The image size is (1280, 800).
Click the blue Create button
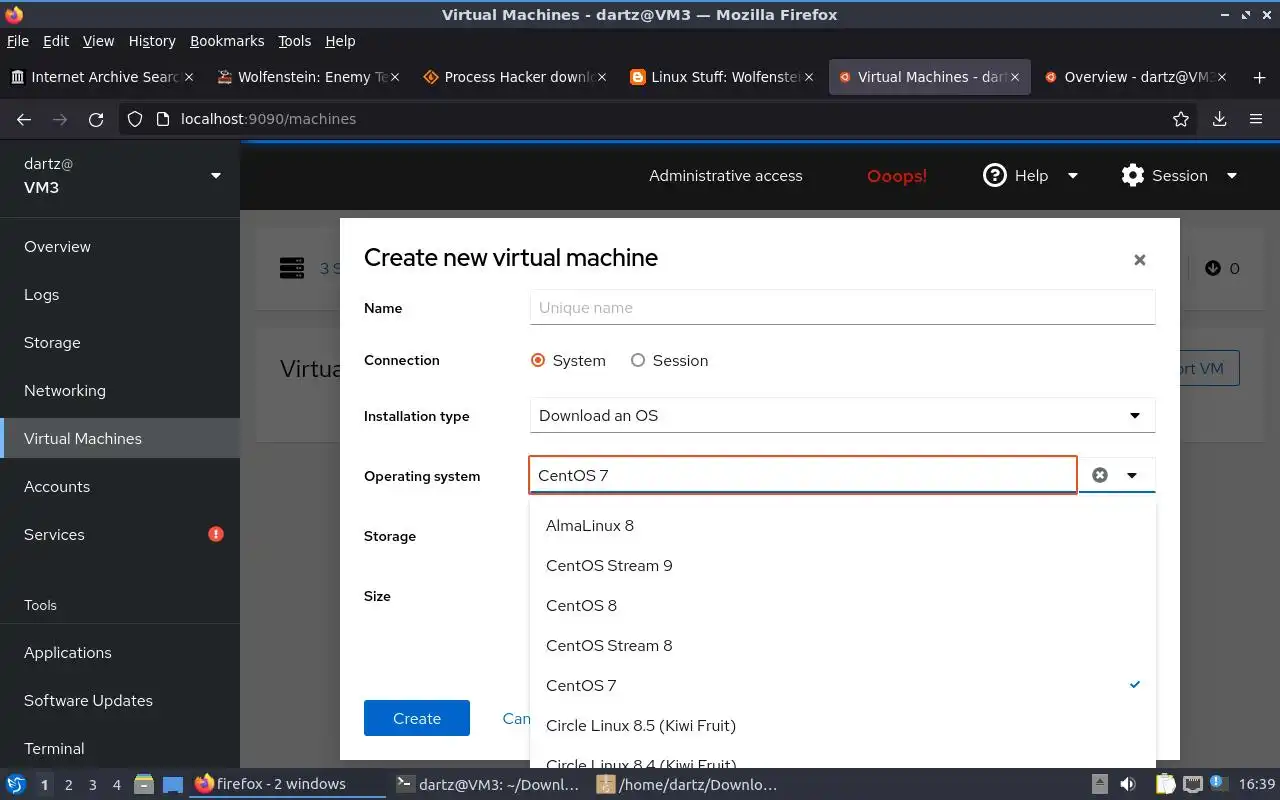click(417, 718)
